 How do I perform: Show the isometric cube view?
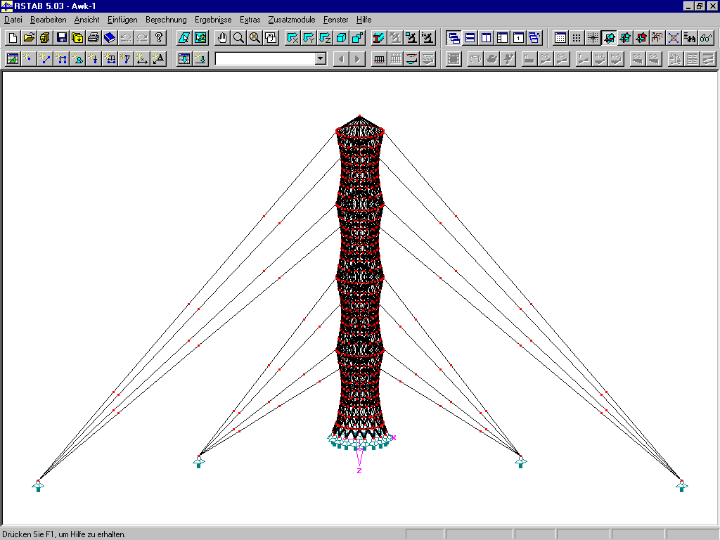[341, 38]
